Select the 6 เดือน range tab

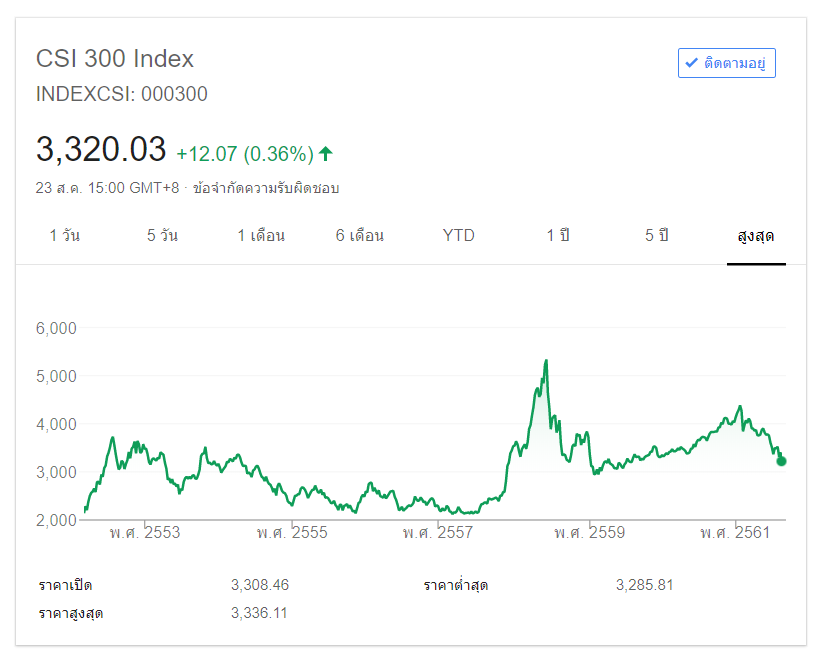point(360,236)
